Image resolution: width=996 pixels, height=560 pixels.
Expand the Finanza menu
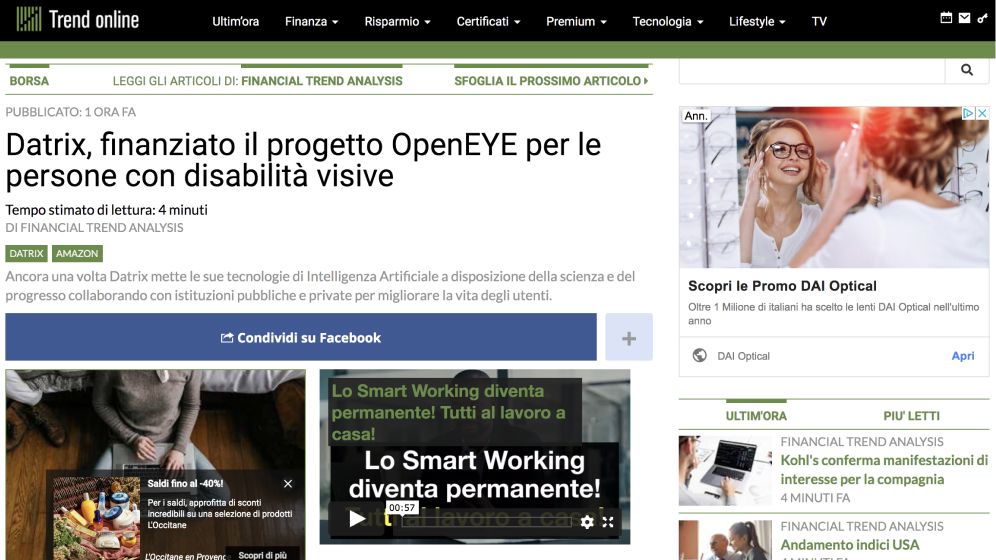[311, 22]
